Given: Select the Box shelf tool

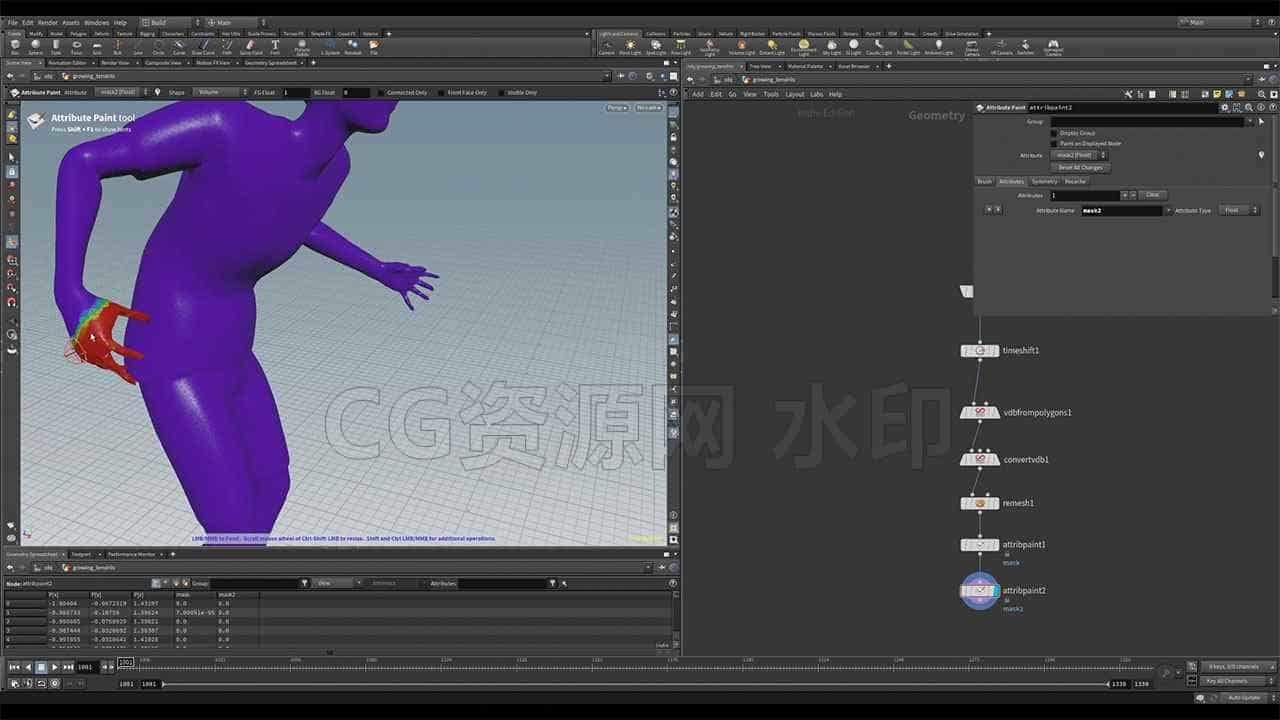Looking at the screenshot, I should pos(15,46).
